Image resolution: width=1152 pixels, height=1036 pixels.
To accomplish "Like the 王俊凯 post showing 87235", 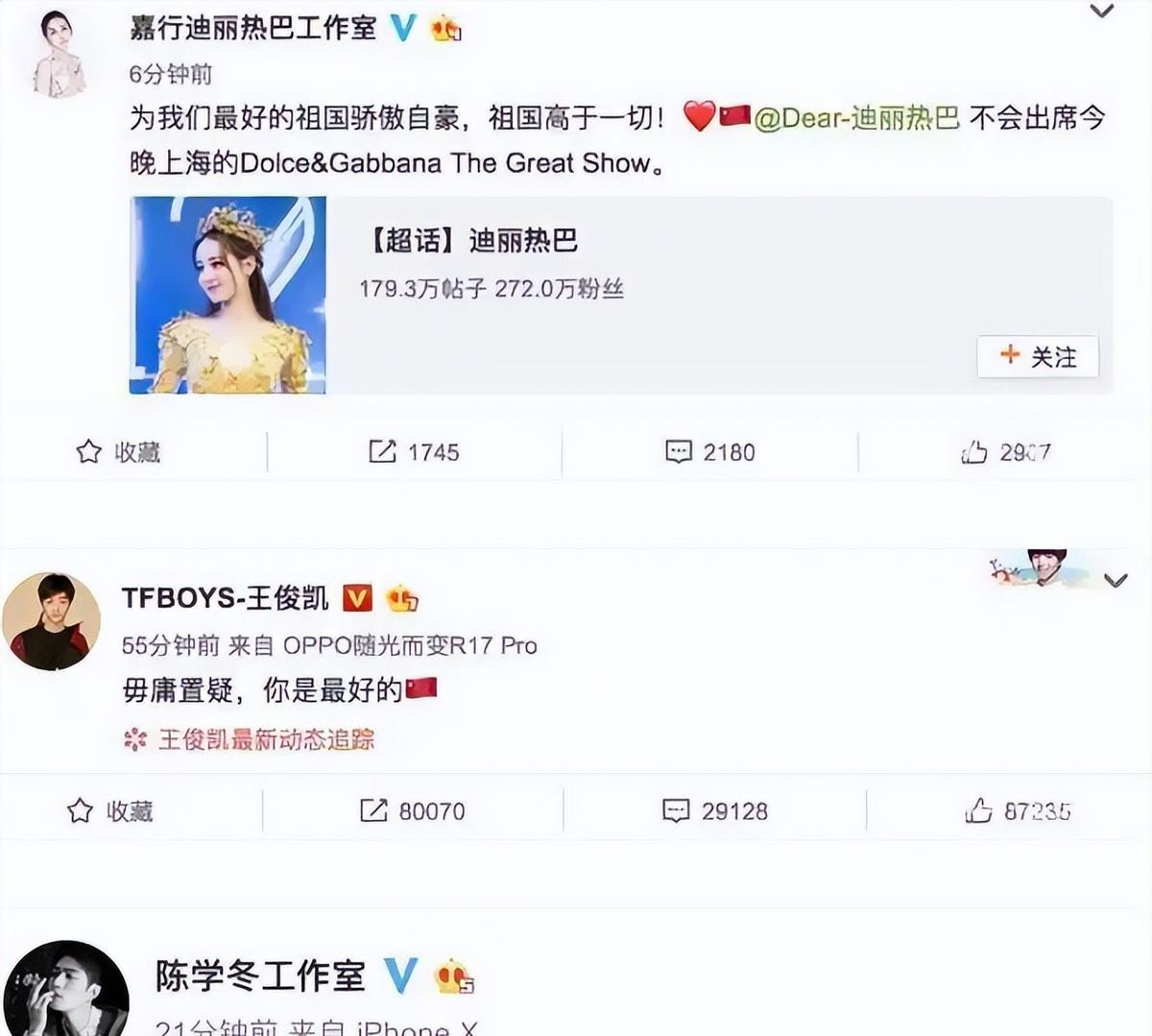I will coord(1018,810).
